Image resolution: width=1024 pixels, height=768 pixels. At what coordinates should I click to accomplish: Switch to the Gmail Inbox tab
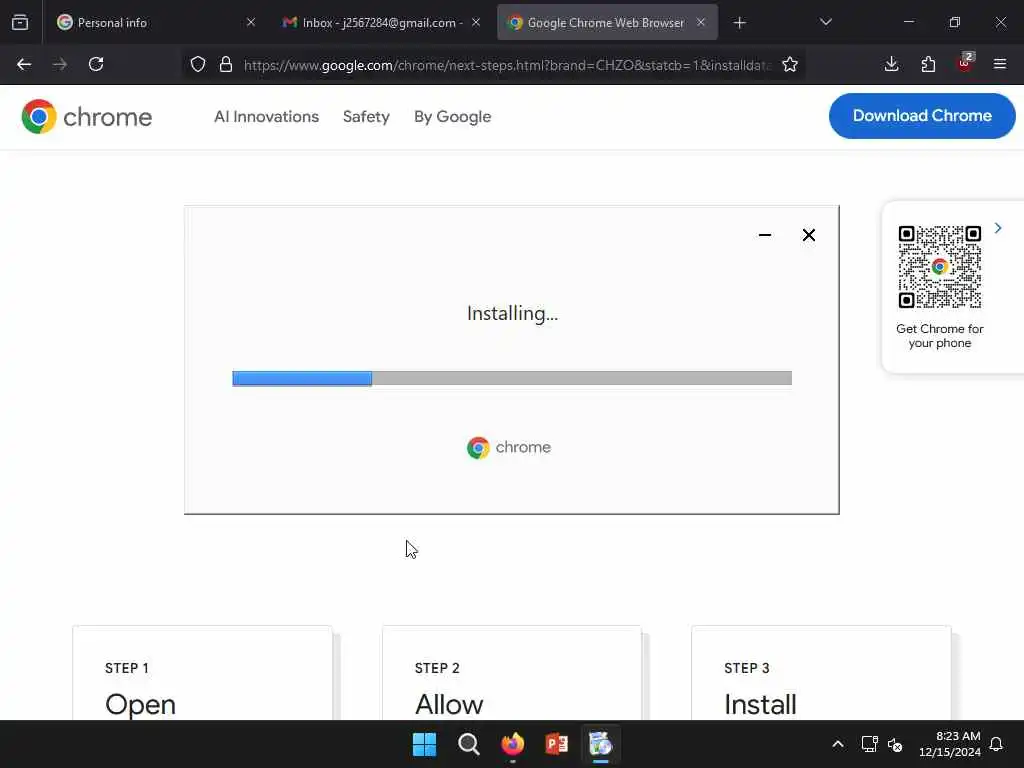pyautogui.click(x=381, y=22)
